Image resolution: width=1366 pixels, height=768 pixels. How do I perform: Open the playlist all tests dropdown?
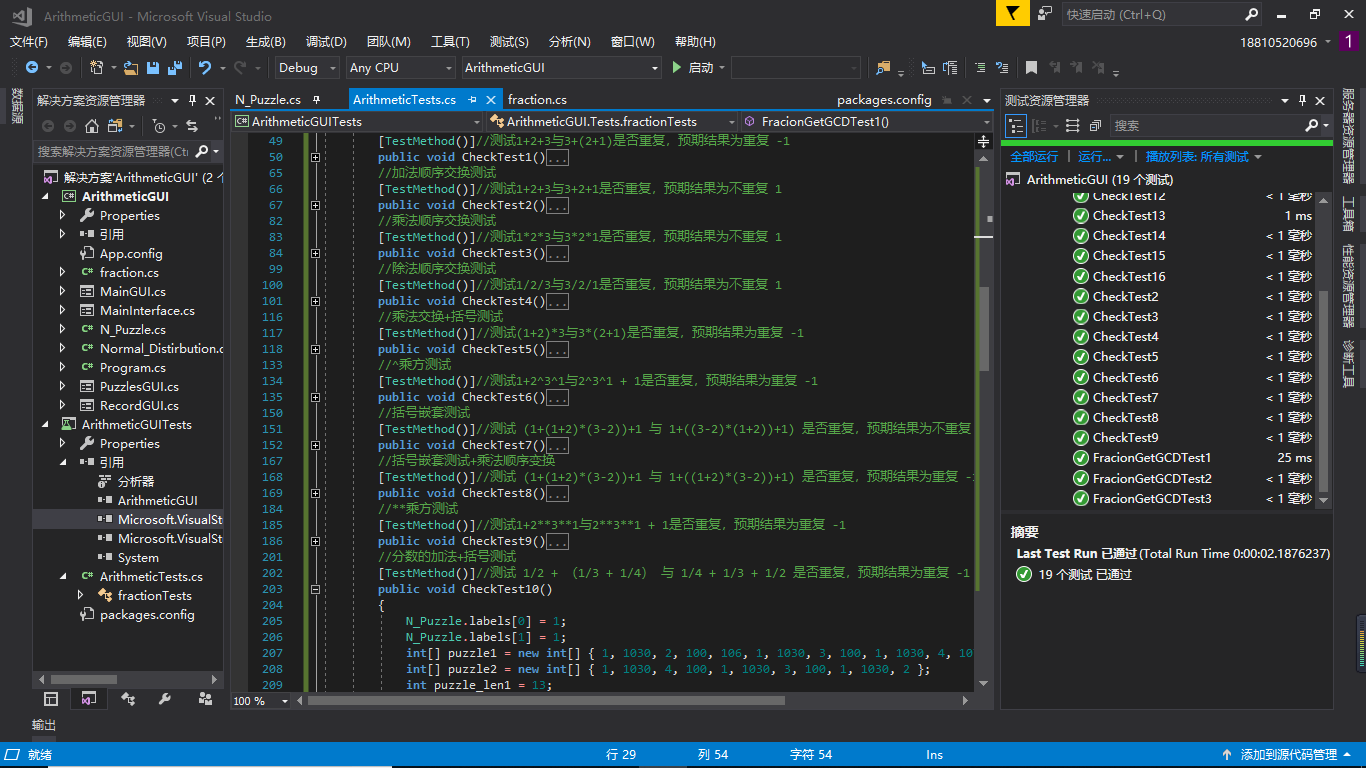pos(1204,157)
